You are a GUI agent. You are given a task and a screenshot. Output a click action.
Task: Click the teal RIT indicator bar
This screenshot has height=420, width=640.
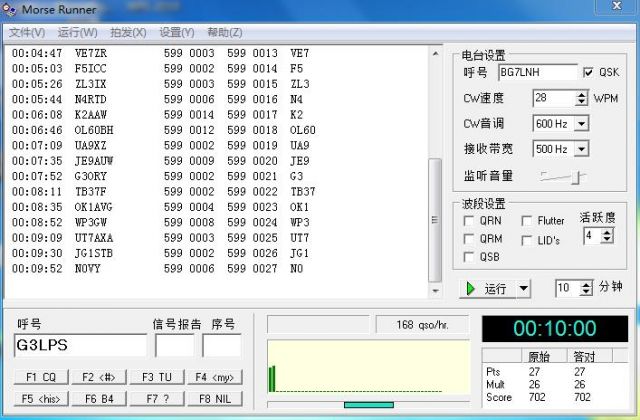(x=369, y=404)
